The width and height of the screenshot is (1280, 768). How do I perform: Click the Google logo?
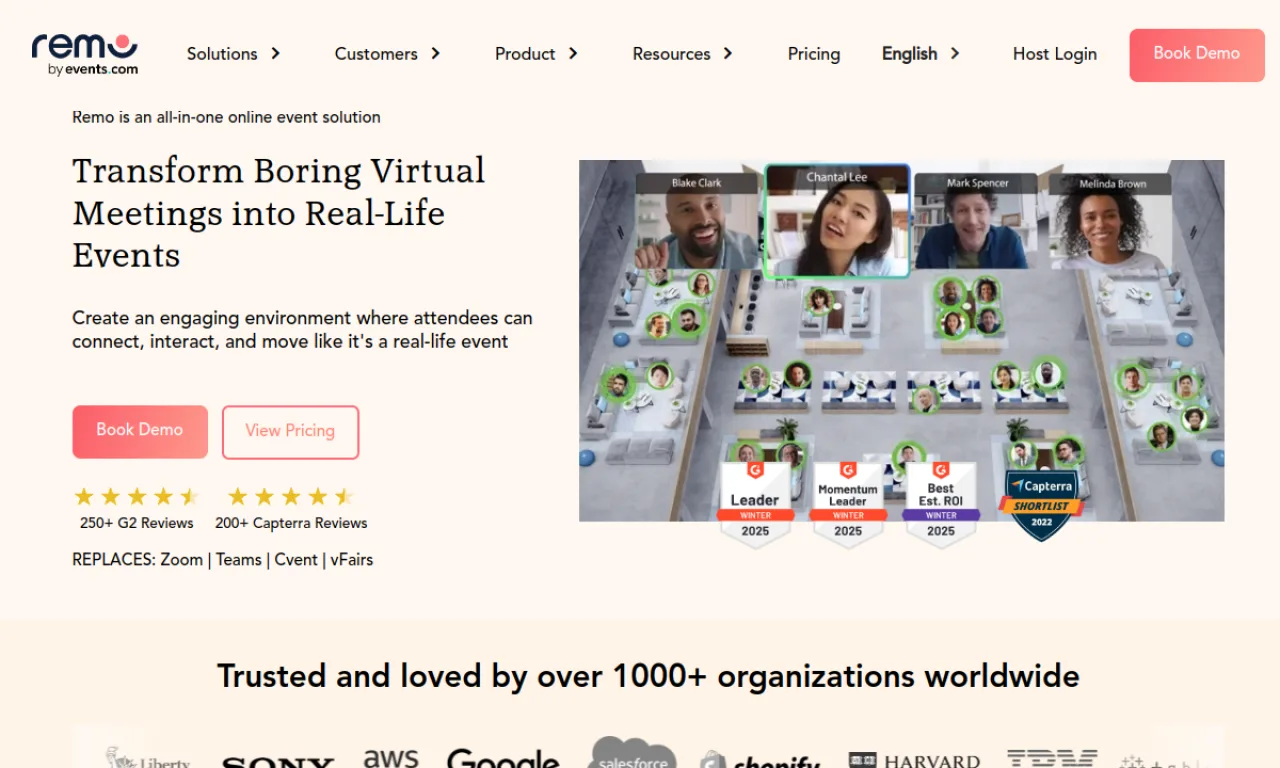pyautogui.click(x=503, y=758)
